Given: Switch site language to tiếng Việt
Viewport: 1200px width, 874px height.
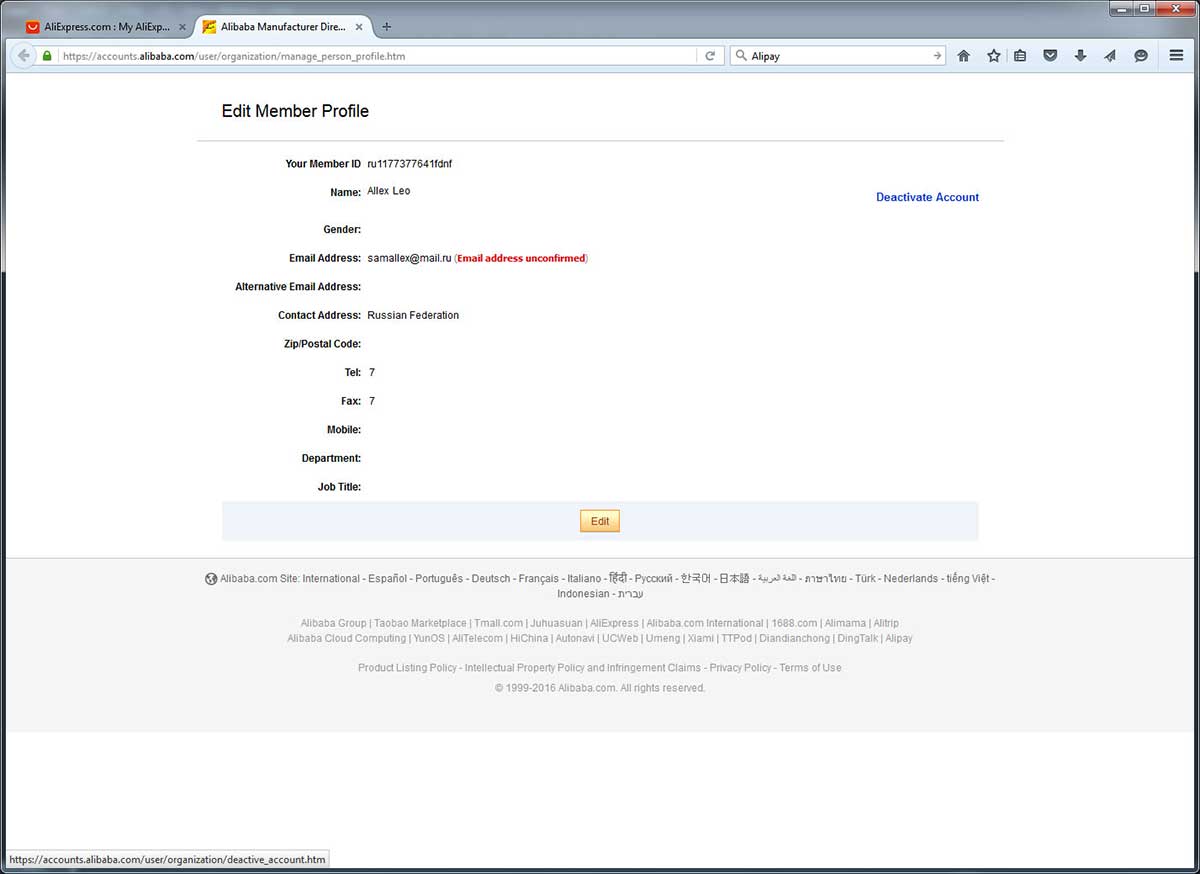Looking at the screenshot, I should click(x=968, y=579).
